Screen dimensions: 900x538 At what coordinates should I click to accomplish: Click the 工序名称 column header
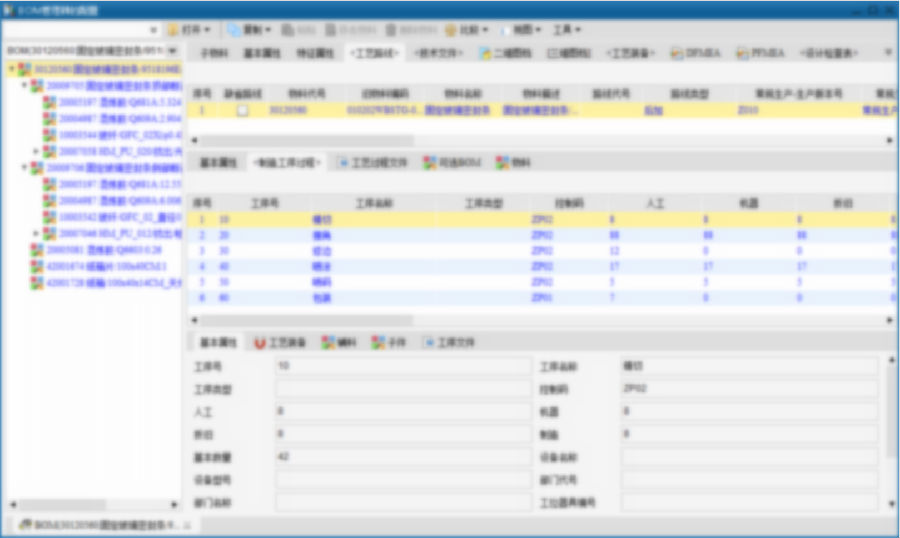tap(374, 203)
